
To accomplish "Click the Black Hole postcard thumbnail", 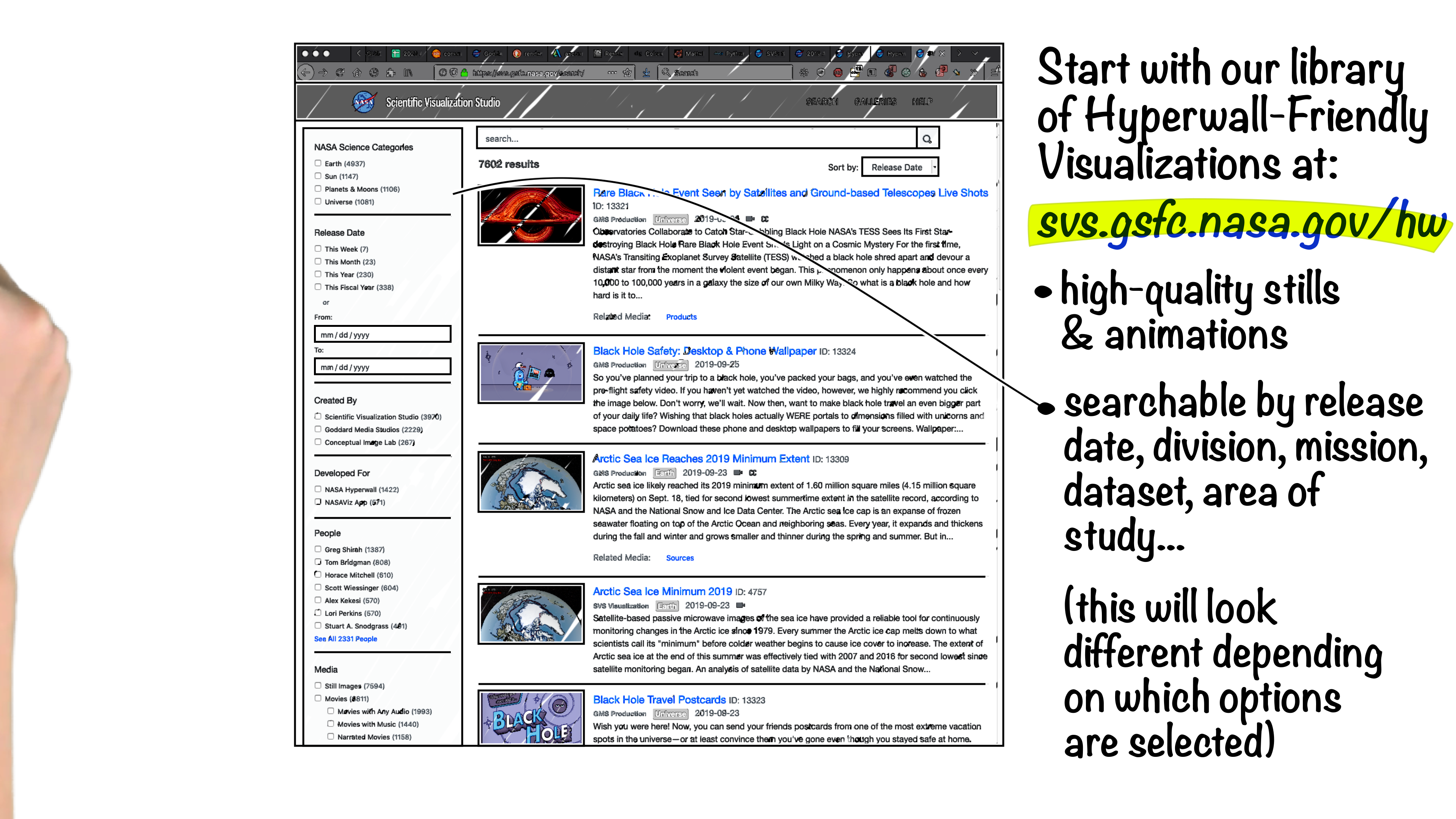I will [x=531, y=718].
